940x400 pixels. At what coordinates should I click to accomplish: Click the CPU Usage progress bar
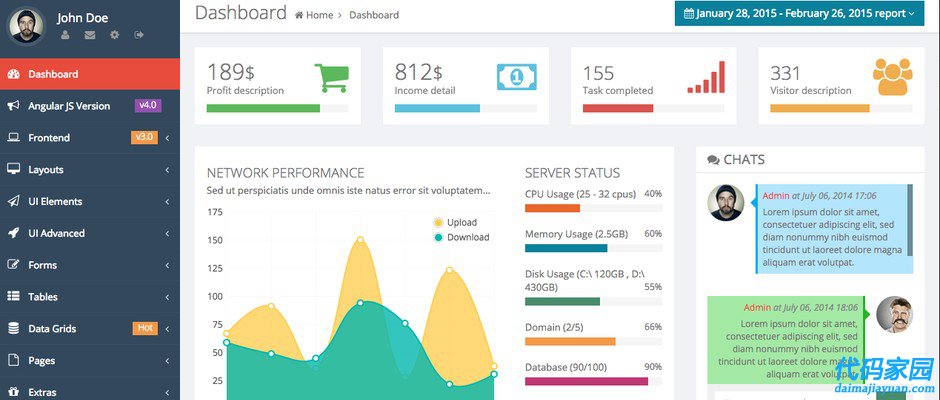[593, 208]
